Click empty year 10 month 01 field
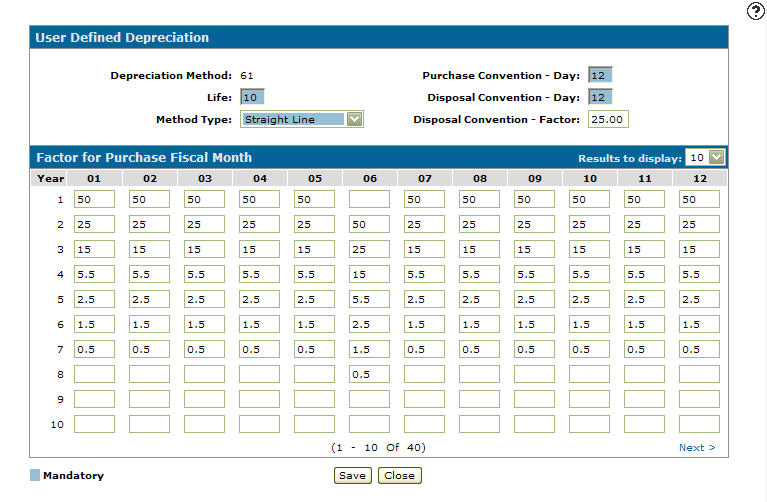This screenshot has width=767, height=502. coord(94,424)
